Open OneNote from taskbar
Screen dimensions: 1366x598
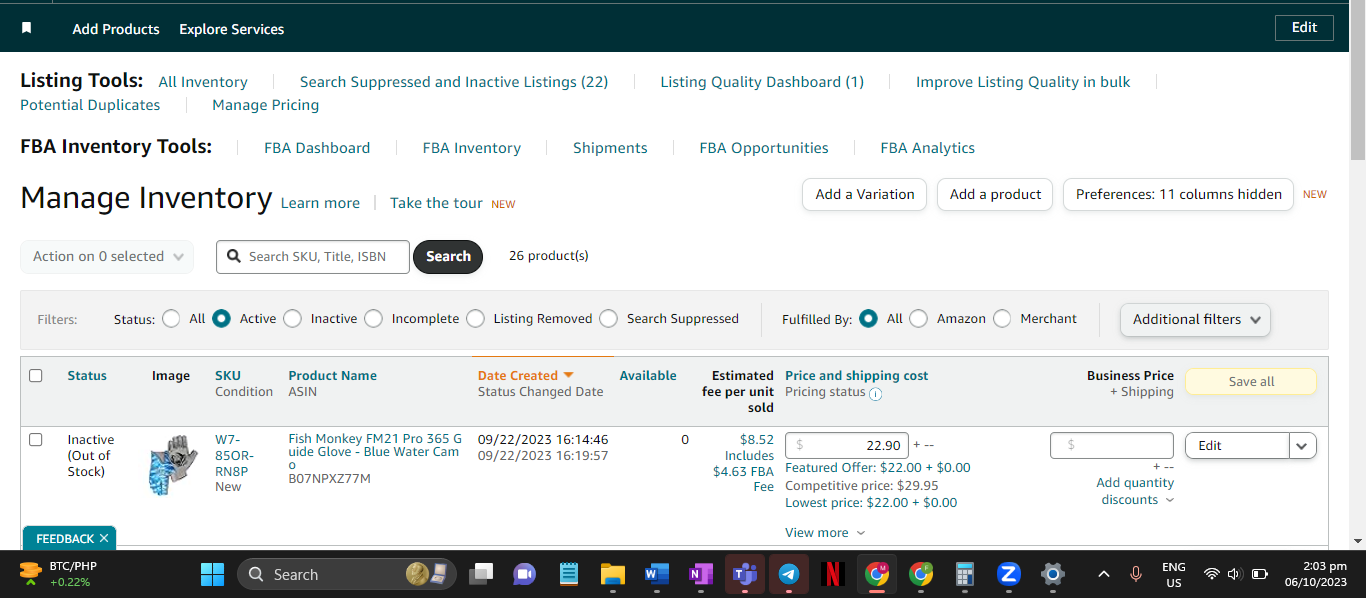(x=700, y=574)
